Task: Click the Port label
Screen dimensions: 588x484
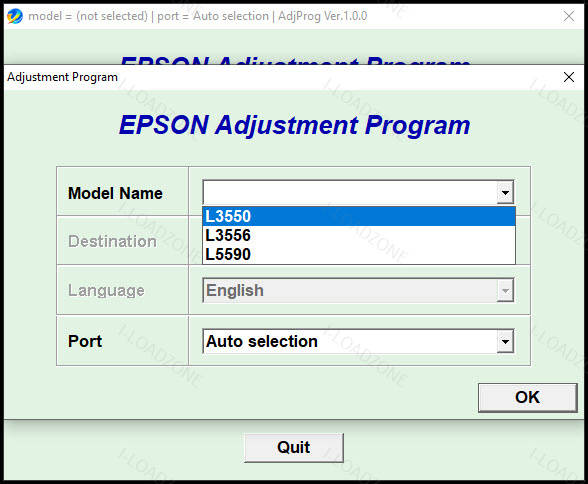Action: pyautogui.click(x=85, y=341)
